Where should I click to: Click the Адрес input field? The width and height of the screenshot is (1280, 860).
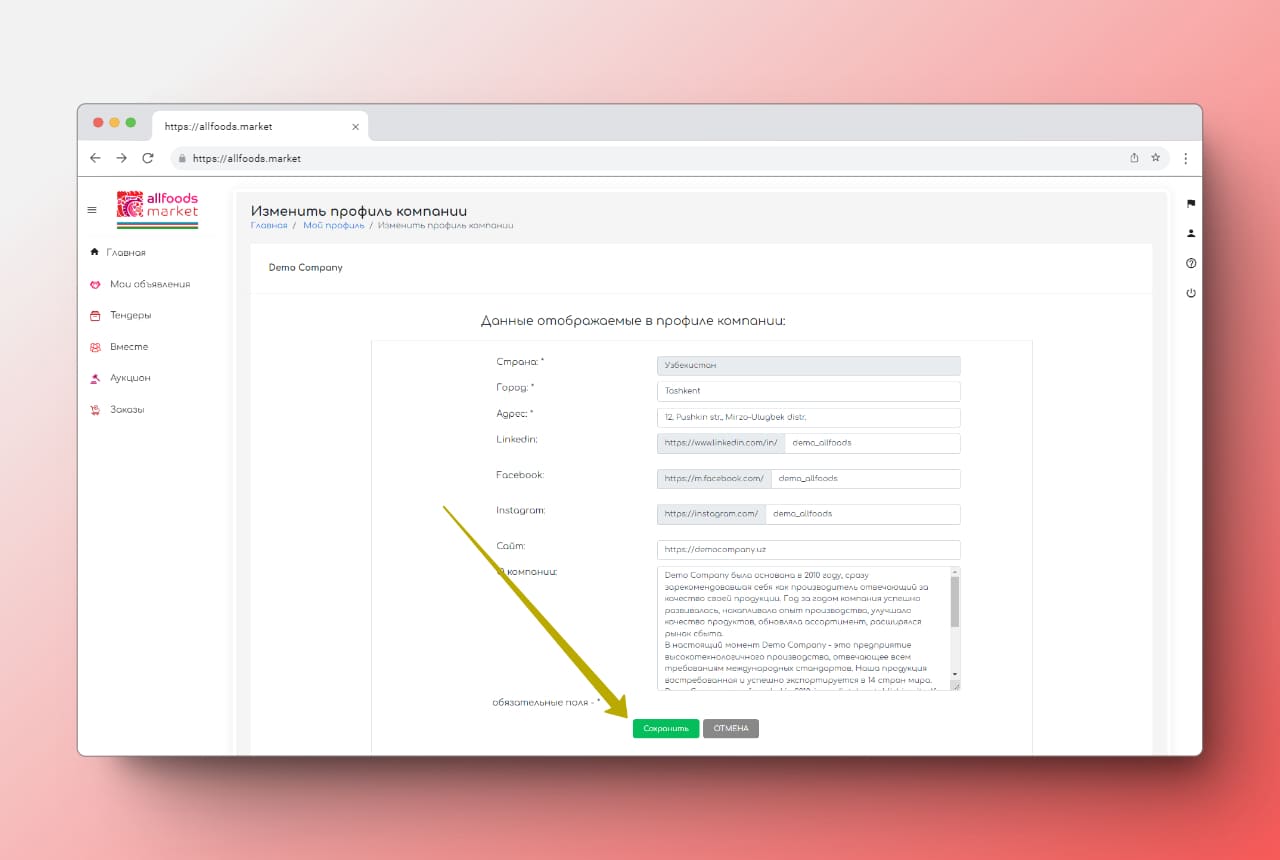(809, 417)
